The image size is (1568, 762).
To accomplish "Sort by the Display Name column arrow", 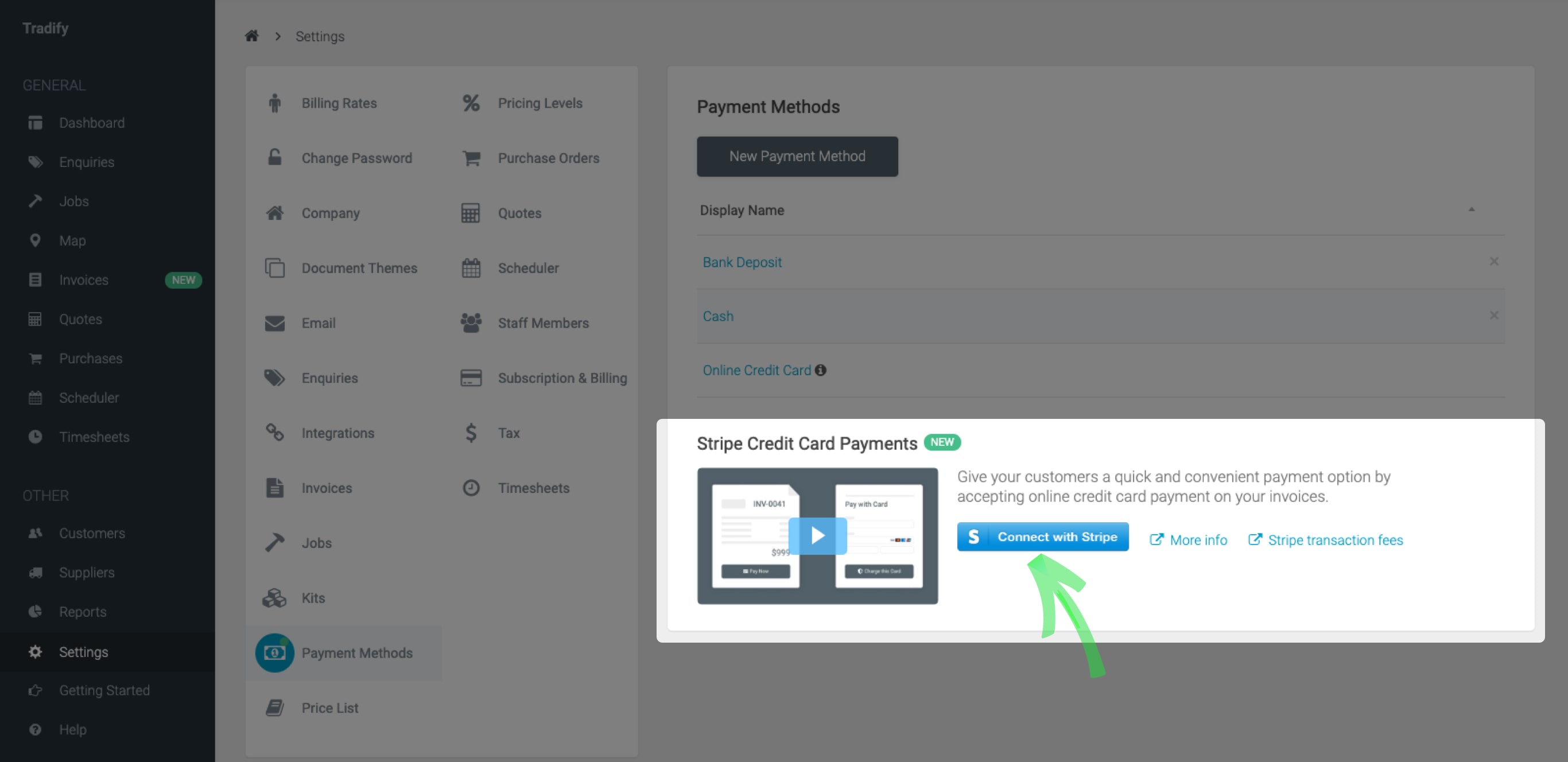I will (1471, 209).
